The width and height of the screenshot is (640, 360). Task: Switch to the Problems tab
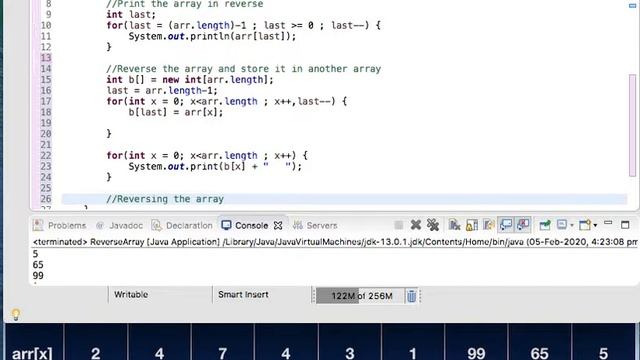click(60, 225)
